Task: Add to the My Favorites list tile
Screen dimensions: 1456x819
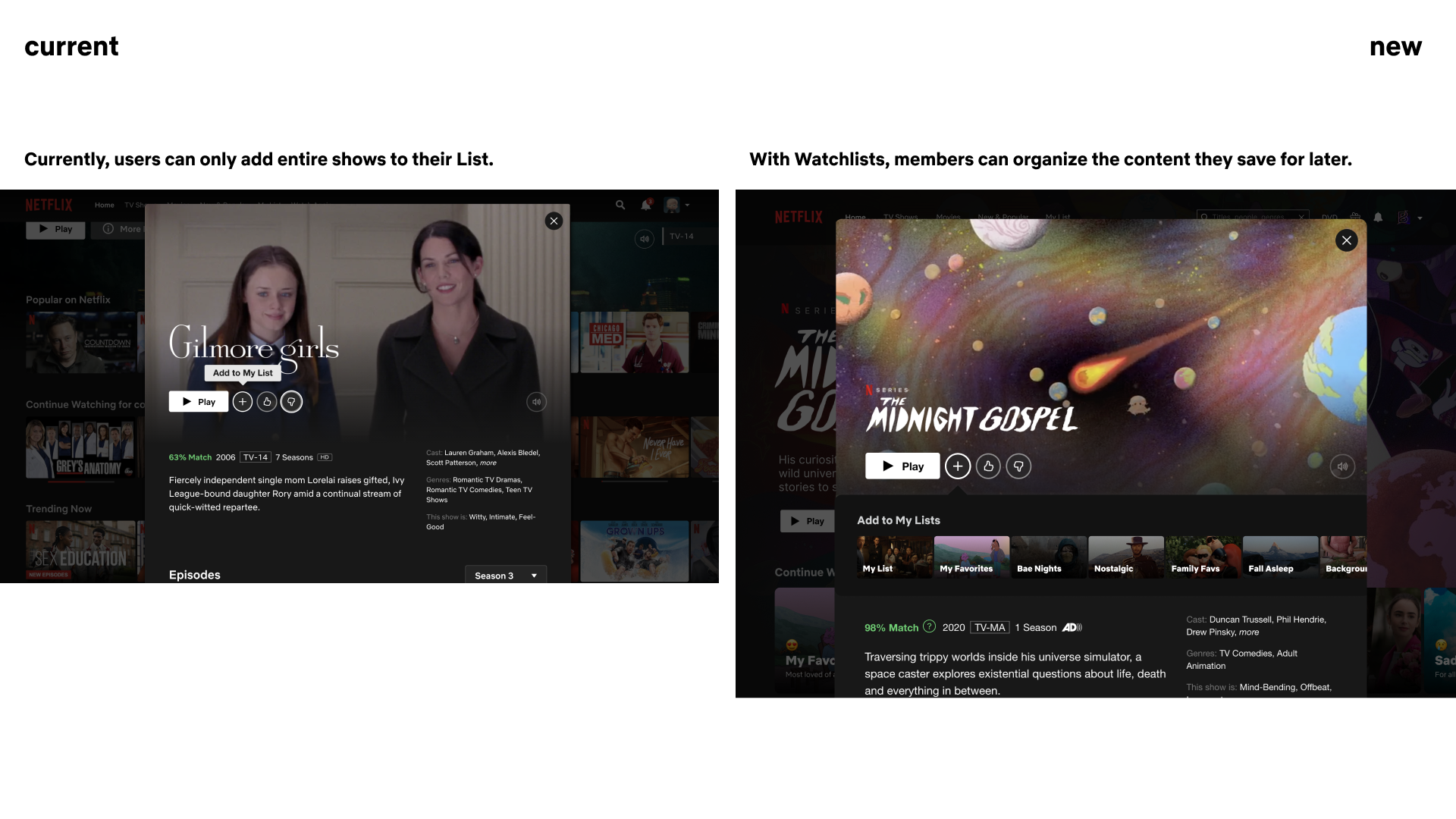Action: pos(971,557)
